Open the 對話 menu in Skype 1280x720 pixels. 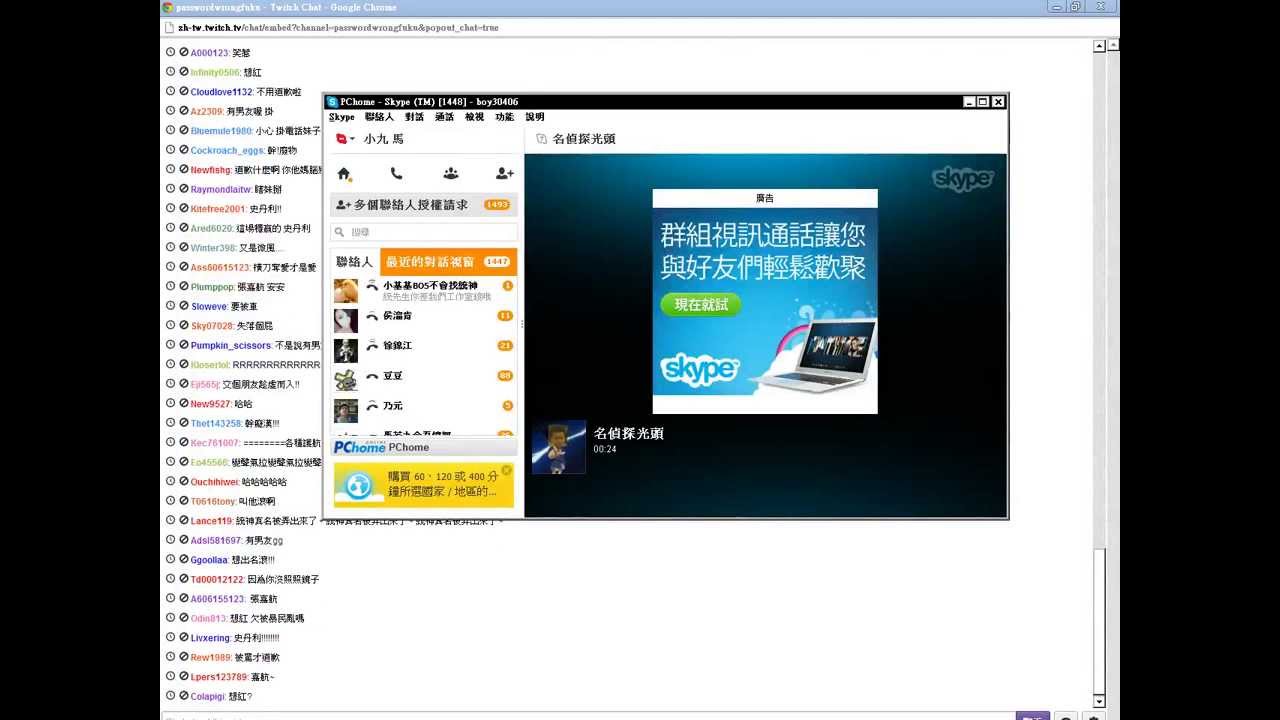414,117
